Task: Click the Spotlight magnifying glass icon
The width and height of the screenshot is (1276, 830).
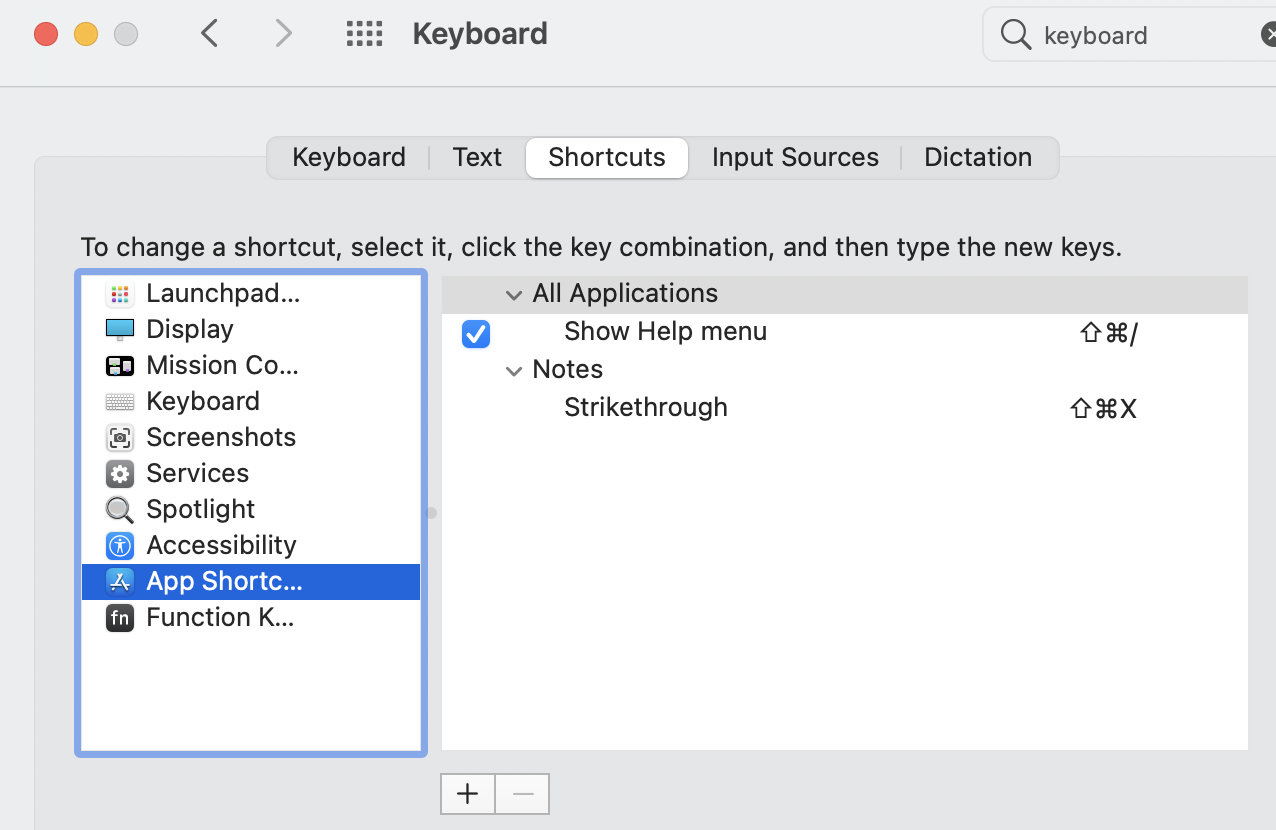Action: (120, 509)
